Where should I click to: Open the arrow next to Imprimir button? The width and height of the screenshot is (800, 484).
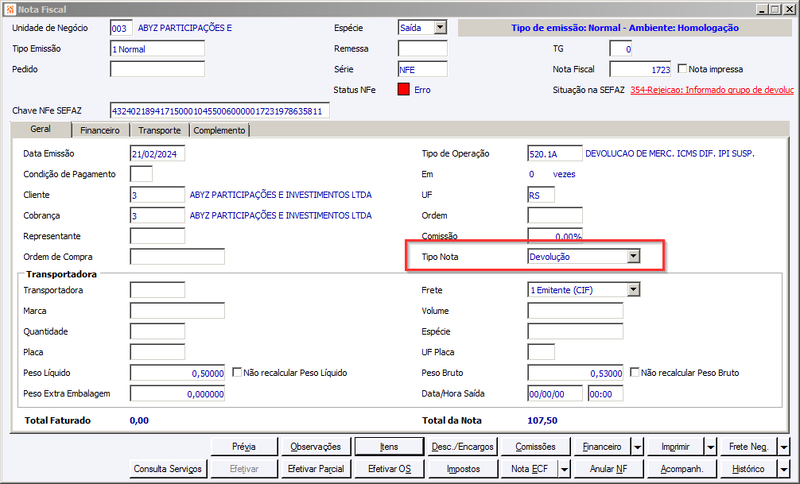[711, 447]
